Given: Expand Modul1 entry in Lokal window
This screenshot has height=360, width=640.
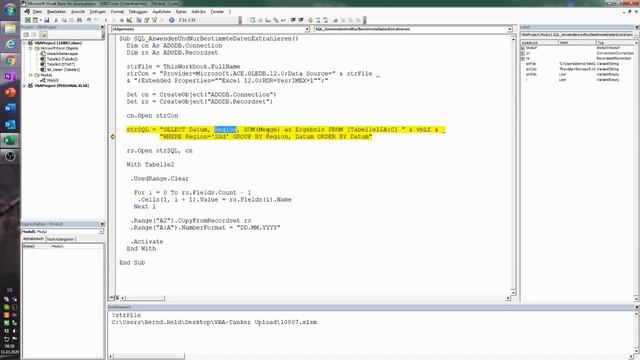Looking at the screenshot, I should click(x=523, y=48).
